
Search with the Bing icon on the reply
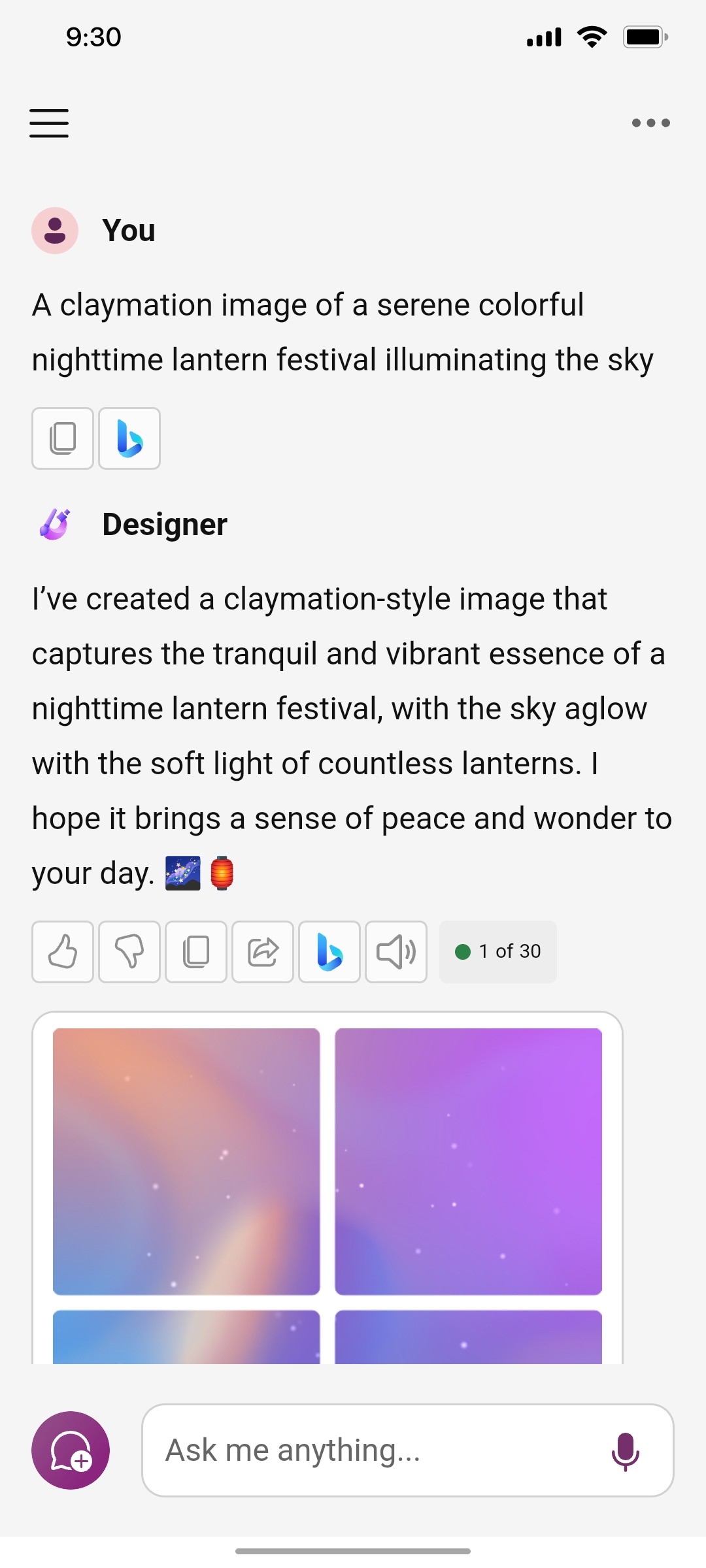329,952
